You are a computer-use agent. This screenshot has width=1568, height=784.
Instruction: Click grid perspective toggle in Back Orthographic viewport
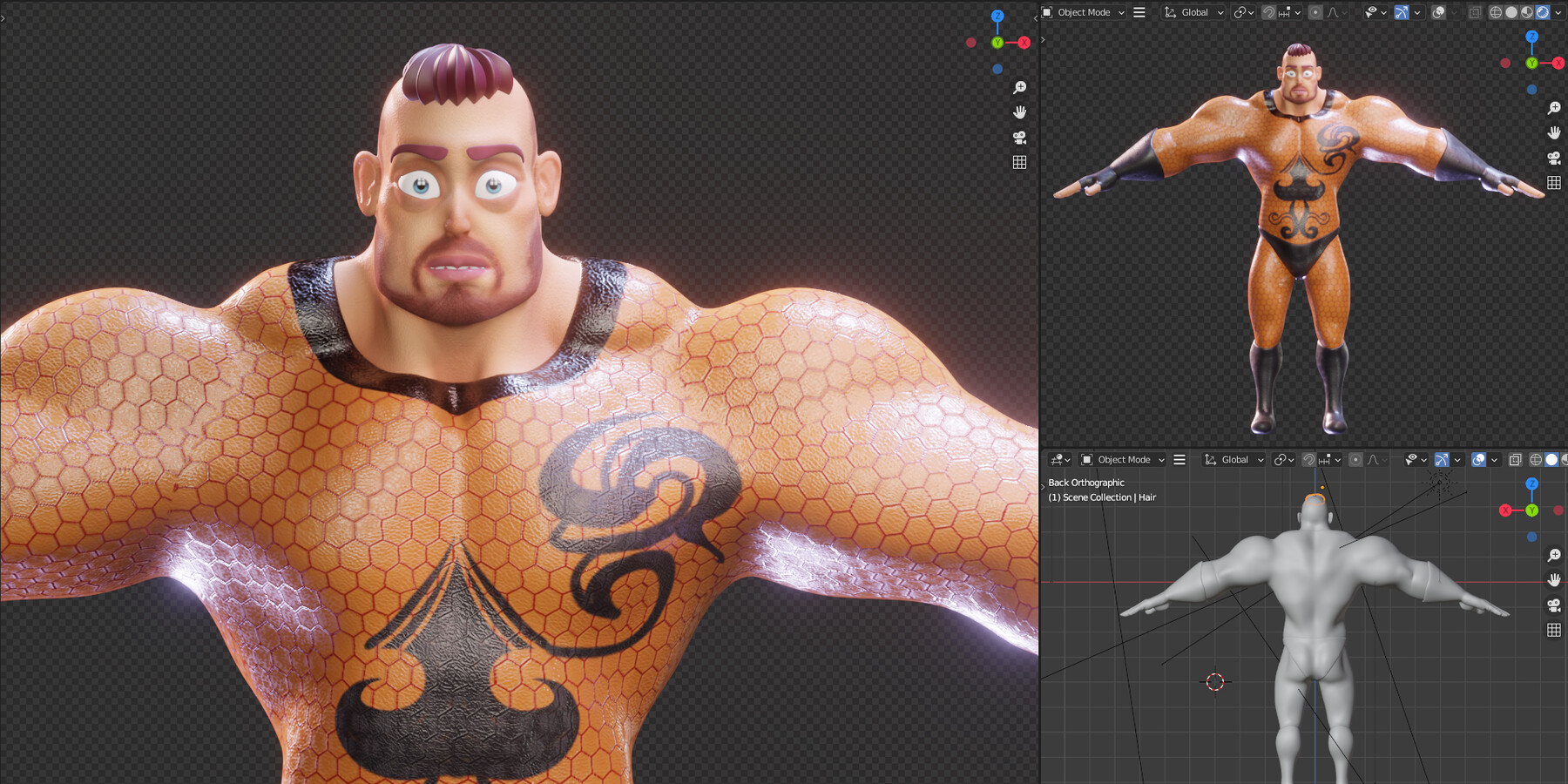(1554, 630)
